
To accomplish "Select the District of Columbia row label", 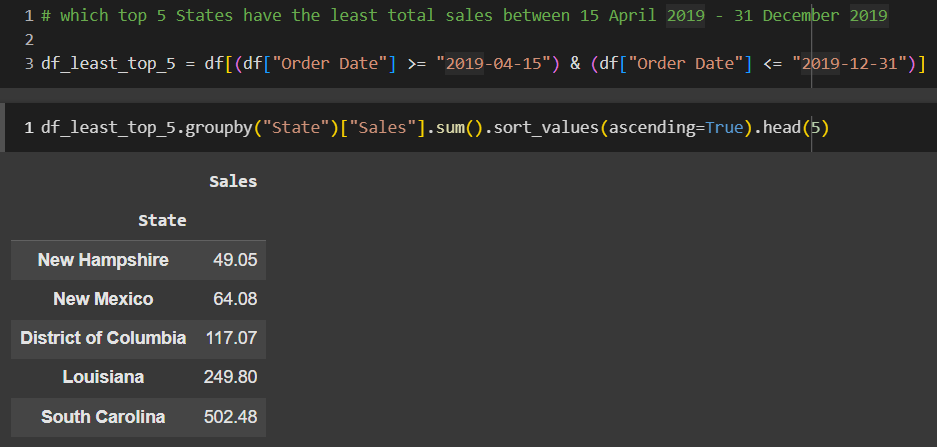I will click(x=103, y=338).
